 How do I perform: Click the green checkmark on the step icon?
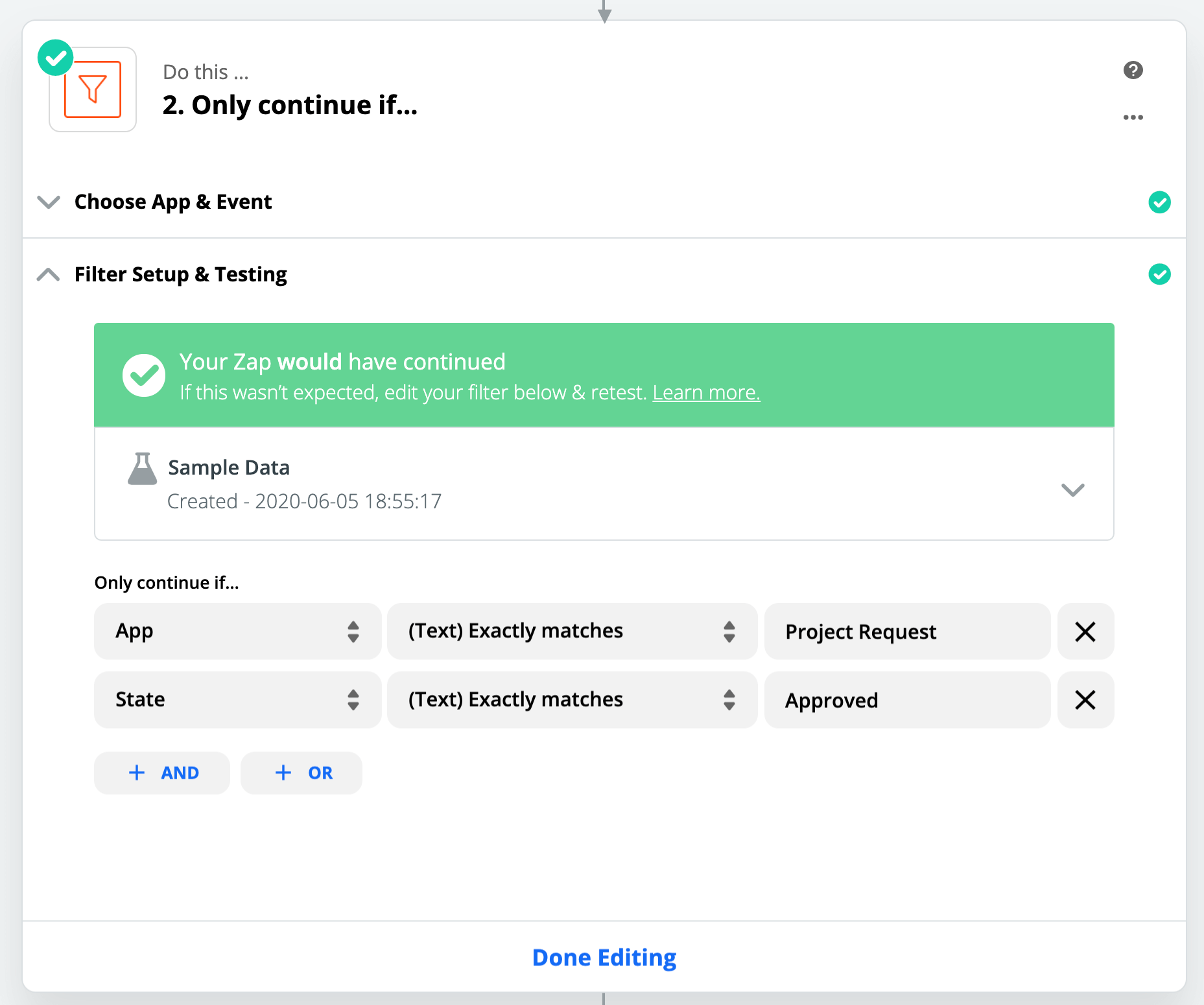56,58
